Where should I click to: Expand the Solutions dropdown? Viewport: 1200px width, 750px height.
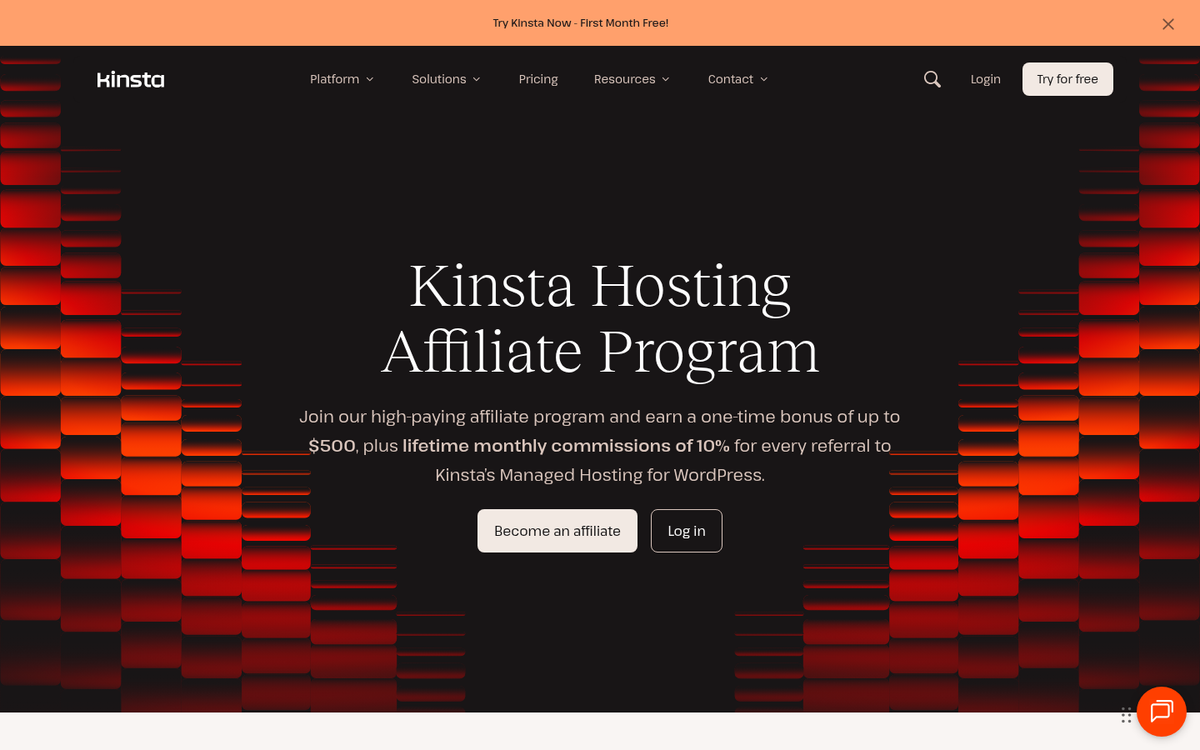click(445, 79)
